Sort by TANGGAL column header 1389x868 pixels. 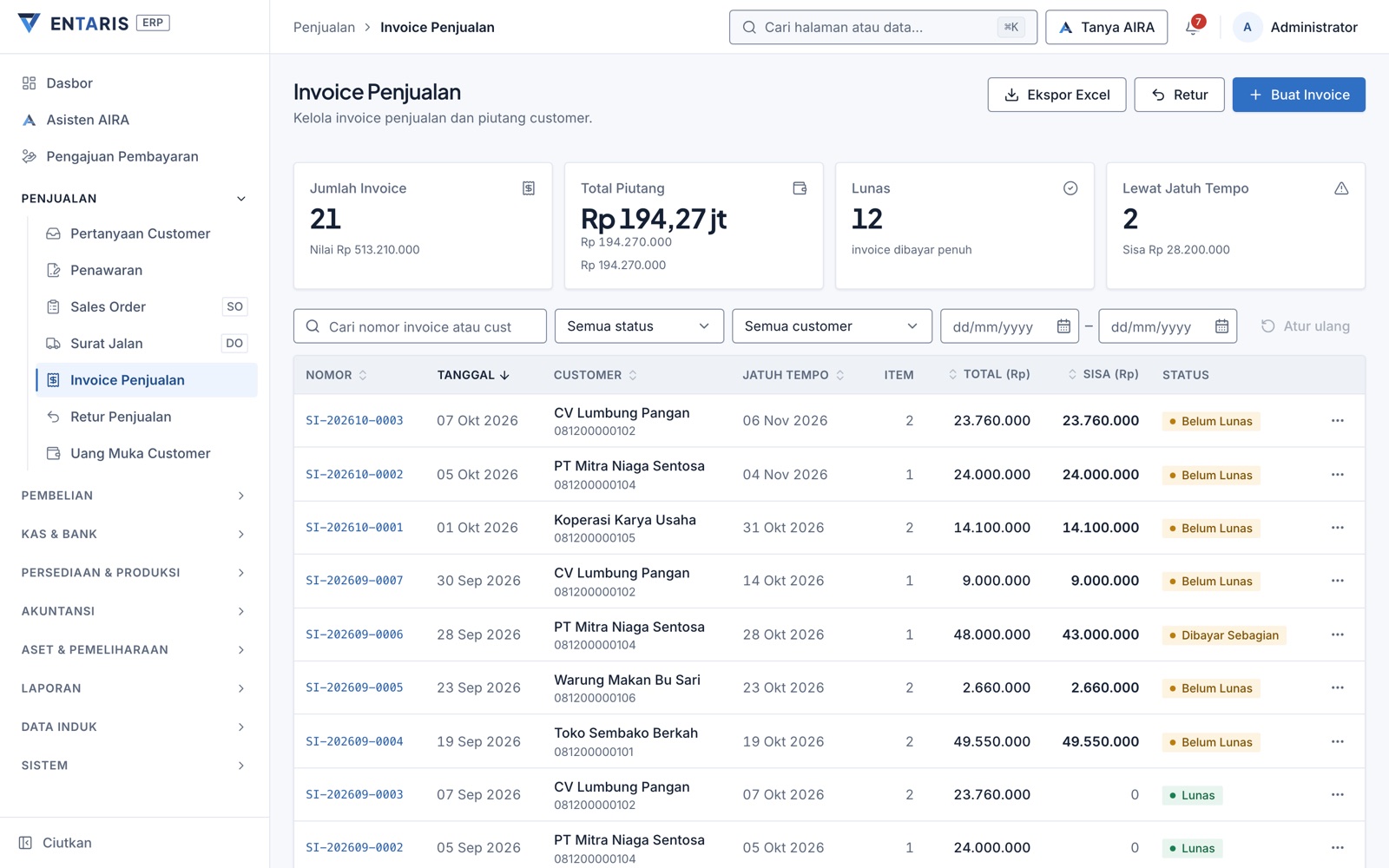[x=473, y=375]
